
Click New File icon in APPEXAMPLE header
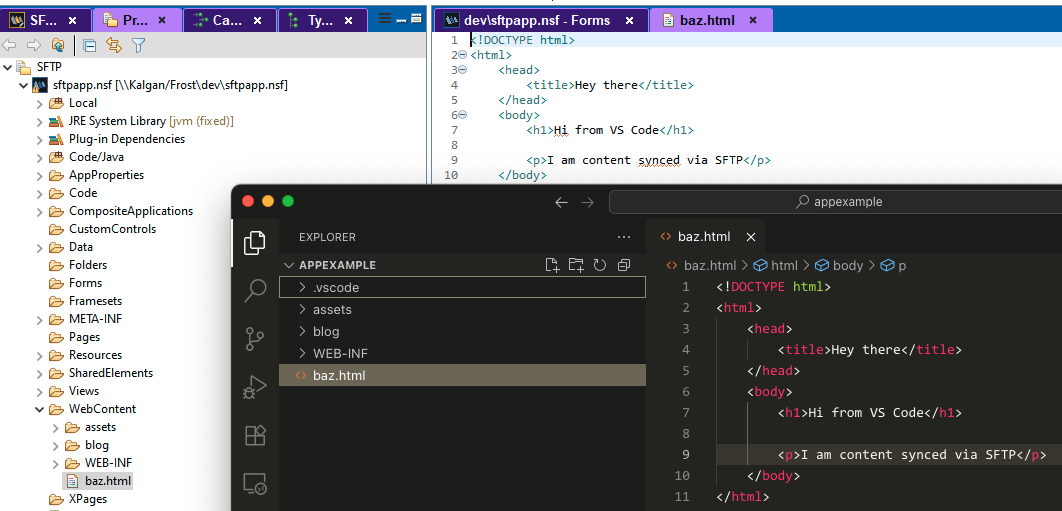pyautogui.click(x=552, y=265)
